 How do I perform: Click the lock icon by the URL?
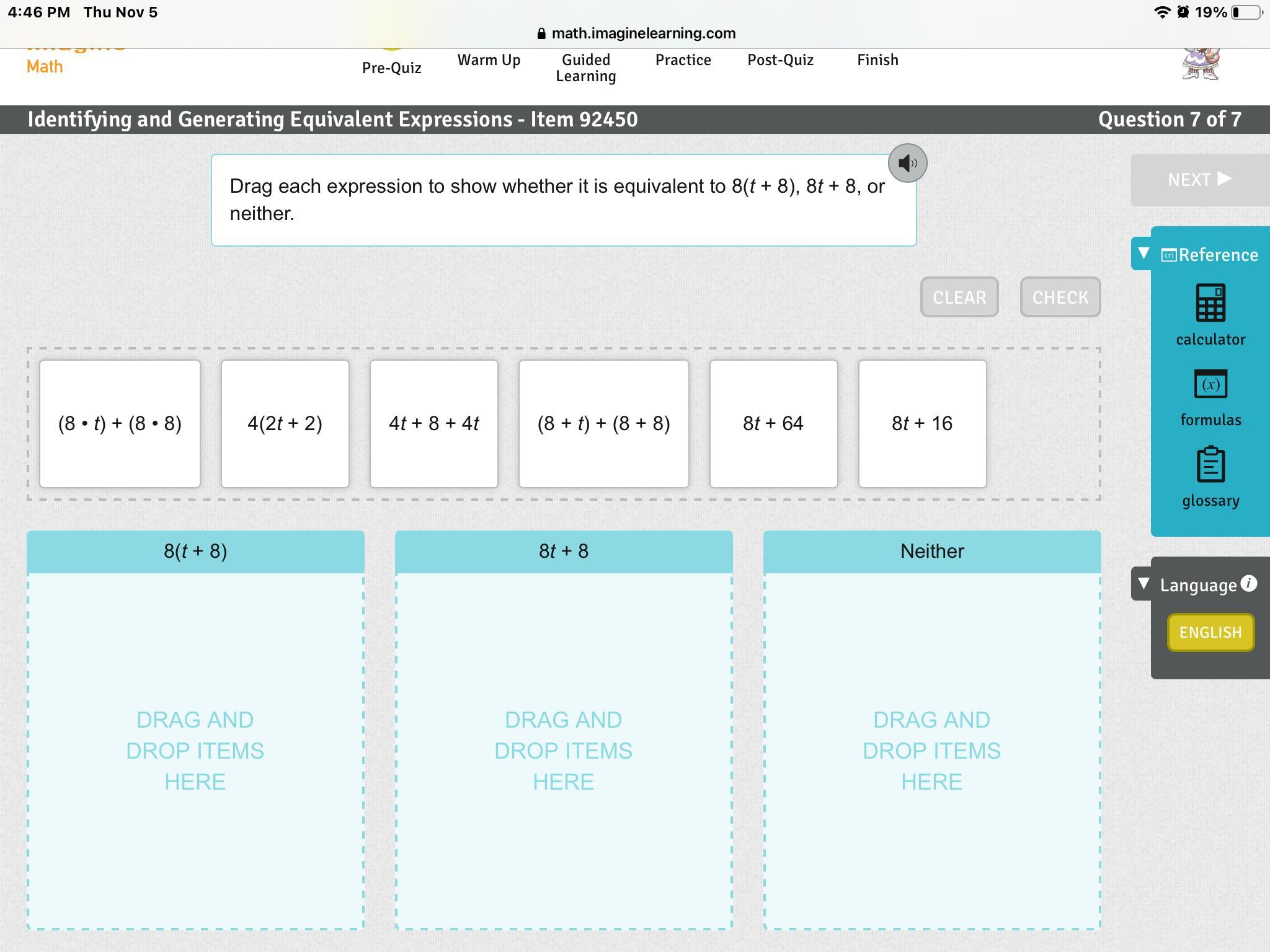point(541,33)
